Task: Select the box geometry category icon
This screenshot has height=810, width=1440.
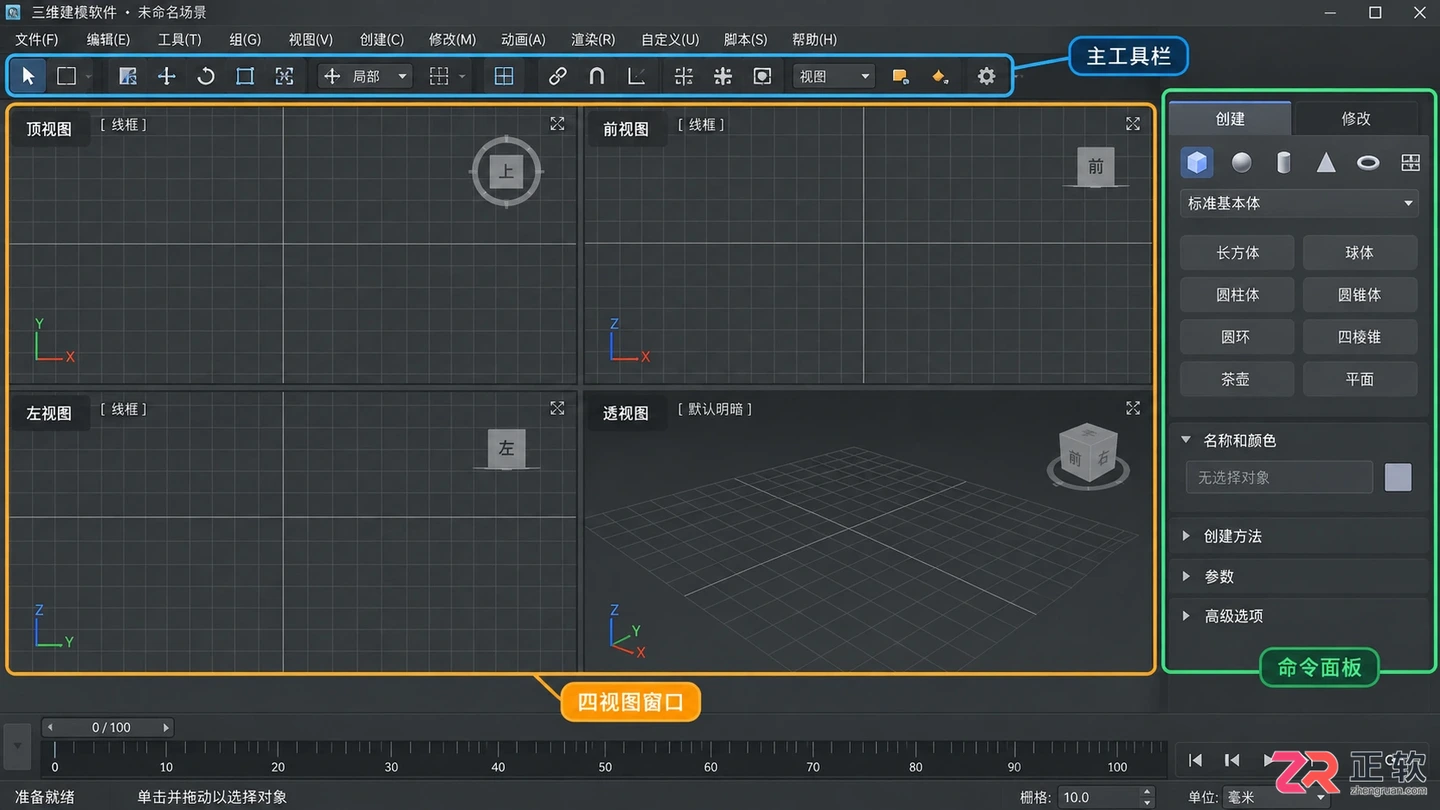Action: coord(1197,162)
